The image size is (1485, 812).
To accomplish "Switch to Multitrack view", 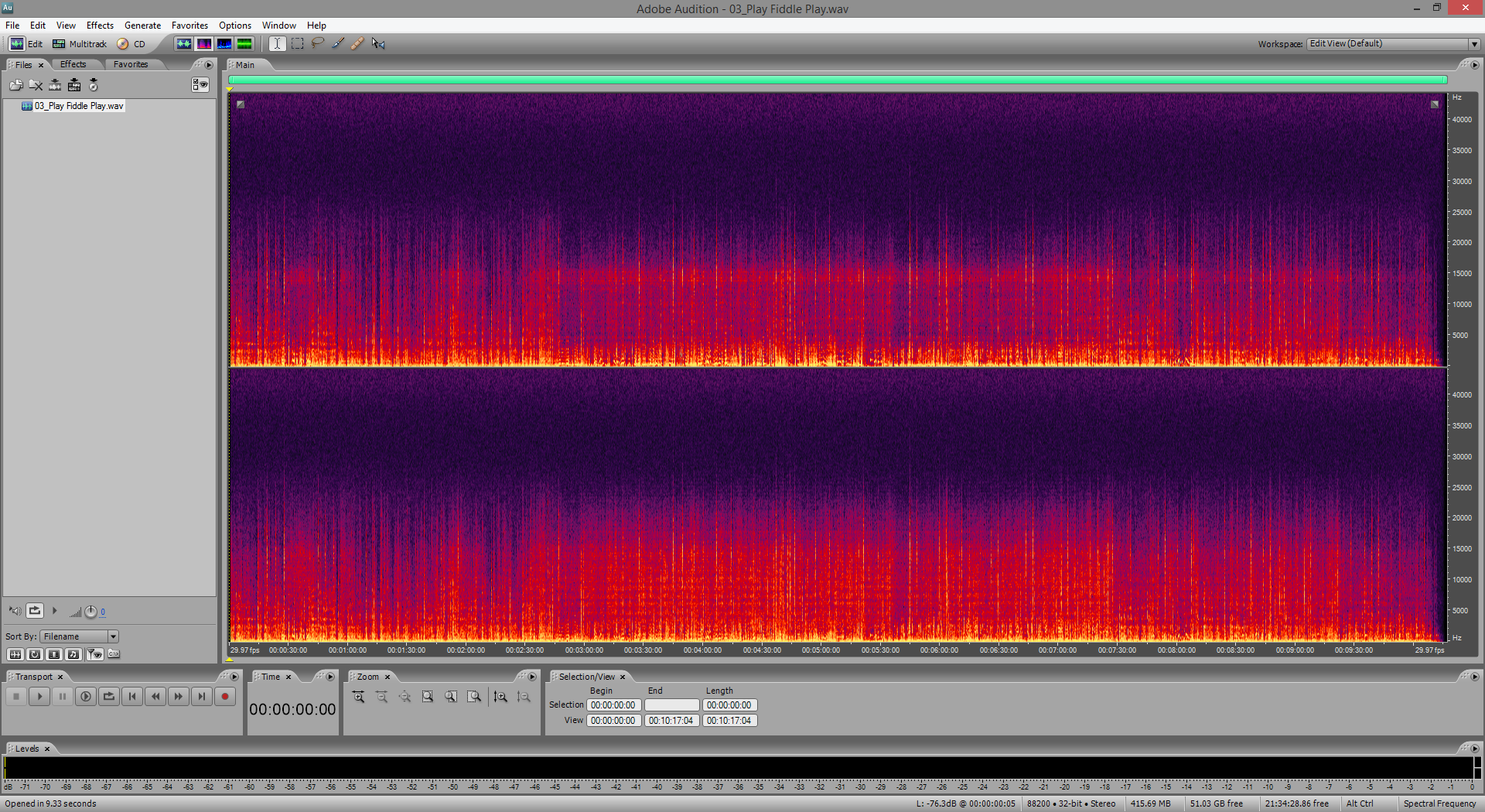I will click(x=79, y=44).
